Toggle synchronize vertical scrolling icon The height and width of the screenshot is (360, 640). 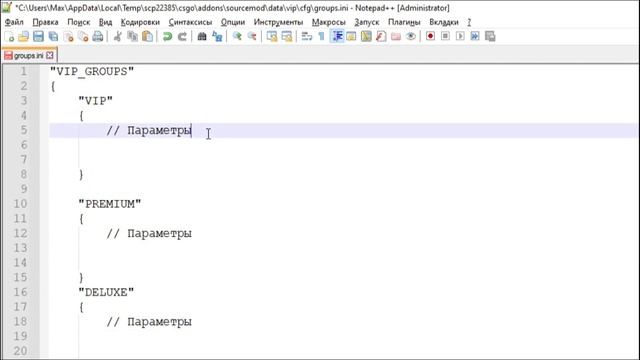(272, 37)
